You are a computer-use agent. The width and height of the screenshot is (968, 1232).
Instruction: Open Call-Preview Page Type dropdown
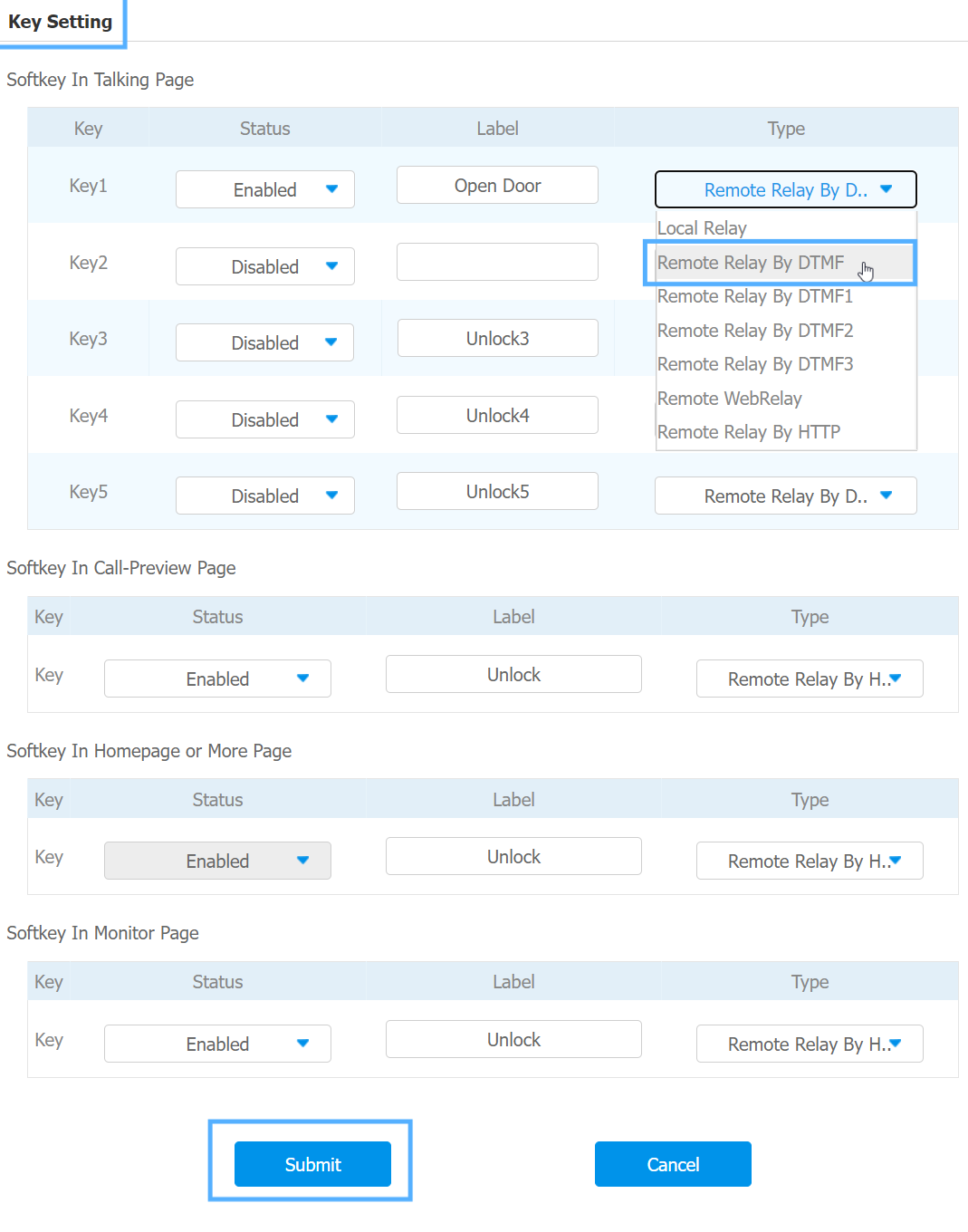810,679
